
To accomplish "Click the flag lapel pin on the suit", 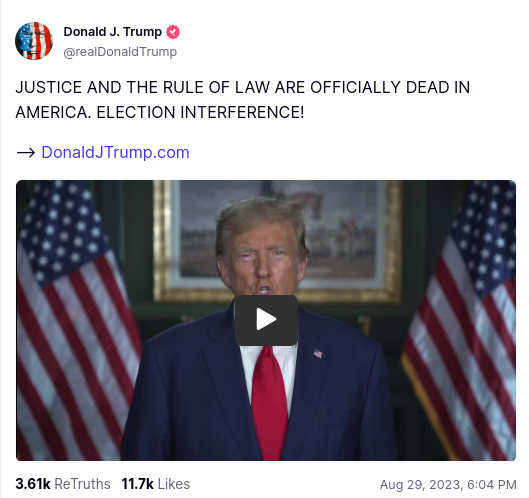I will point(318,353).
